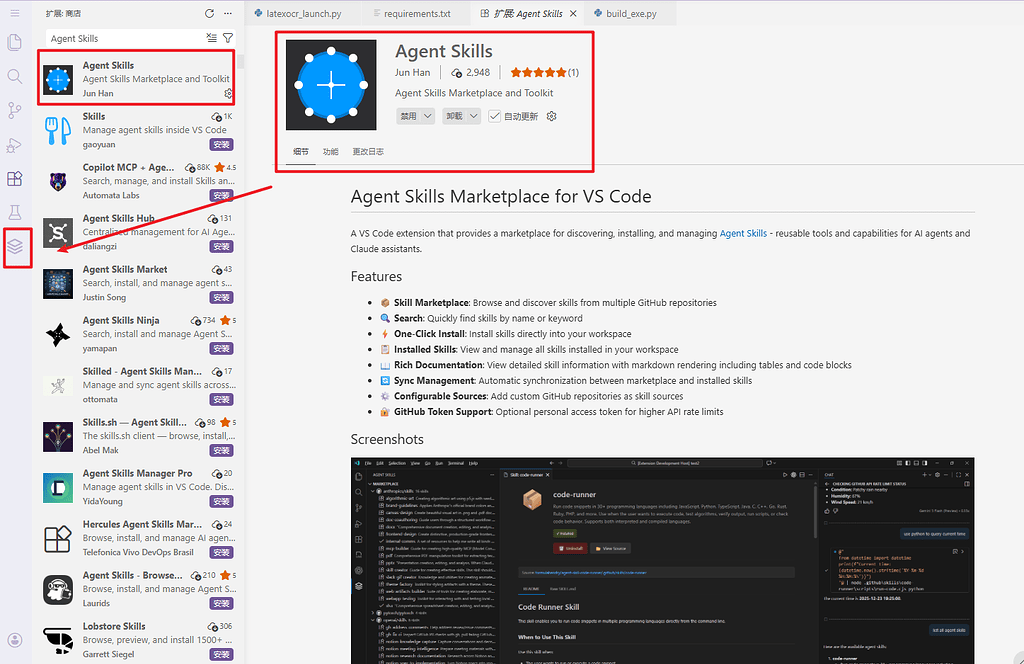The width and height of the screenshot is (1024, 664).
Task: Install Agent Skills Market extension
Action: coord(221,297)
